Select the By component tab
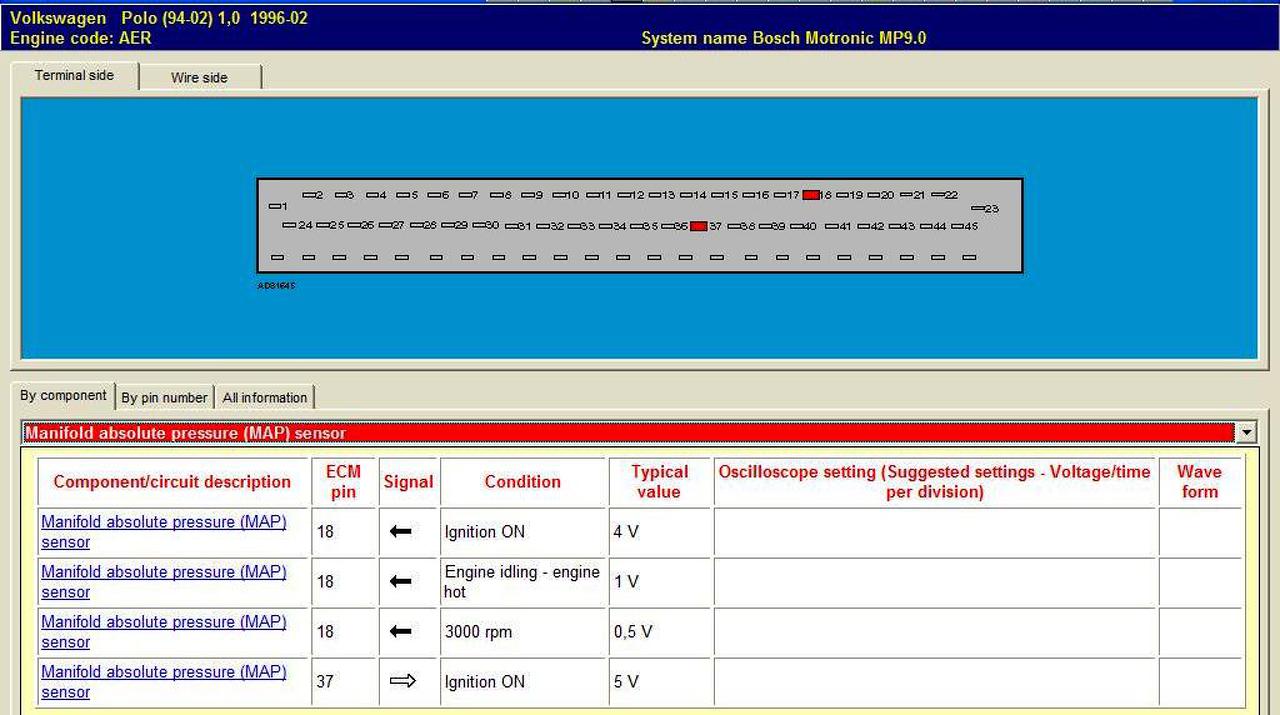This screenshot has height=715, width=1280. pyautogui.click(x=63, y=395)
